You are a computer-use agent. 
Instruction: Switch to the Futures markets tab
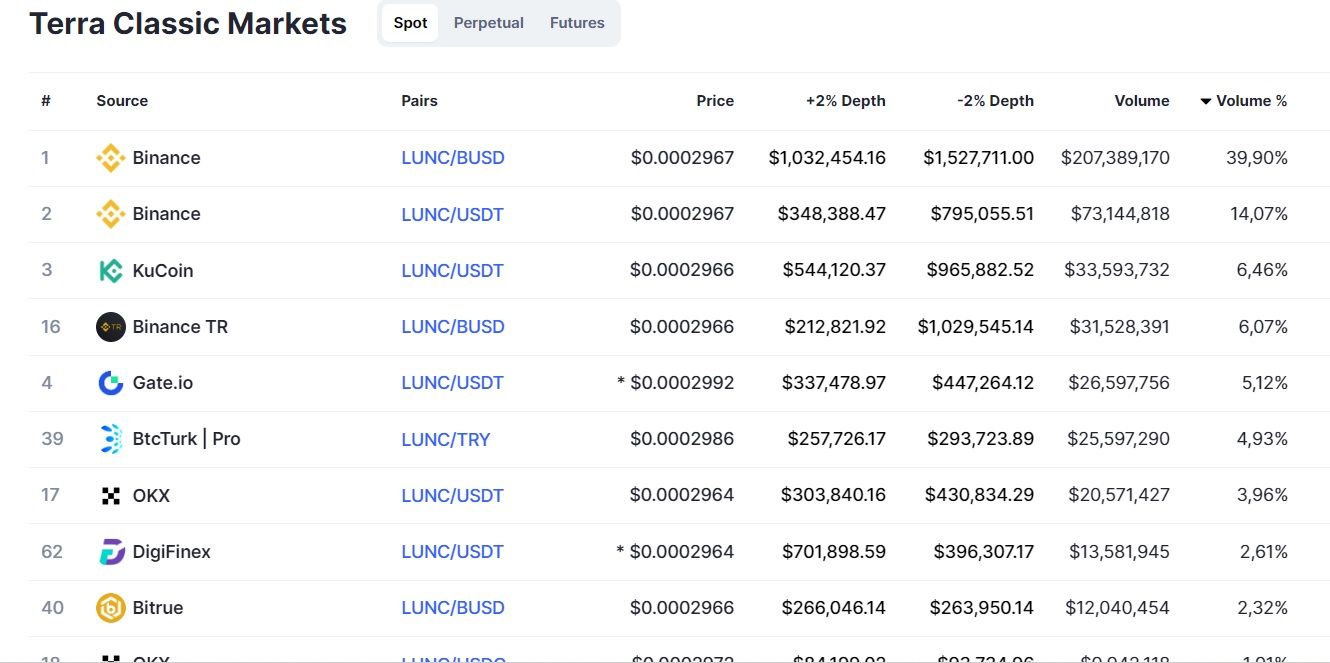pos(577,23)
